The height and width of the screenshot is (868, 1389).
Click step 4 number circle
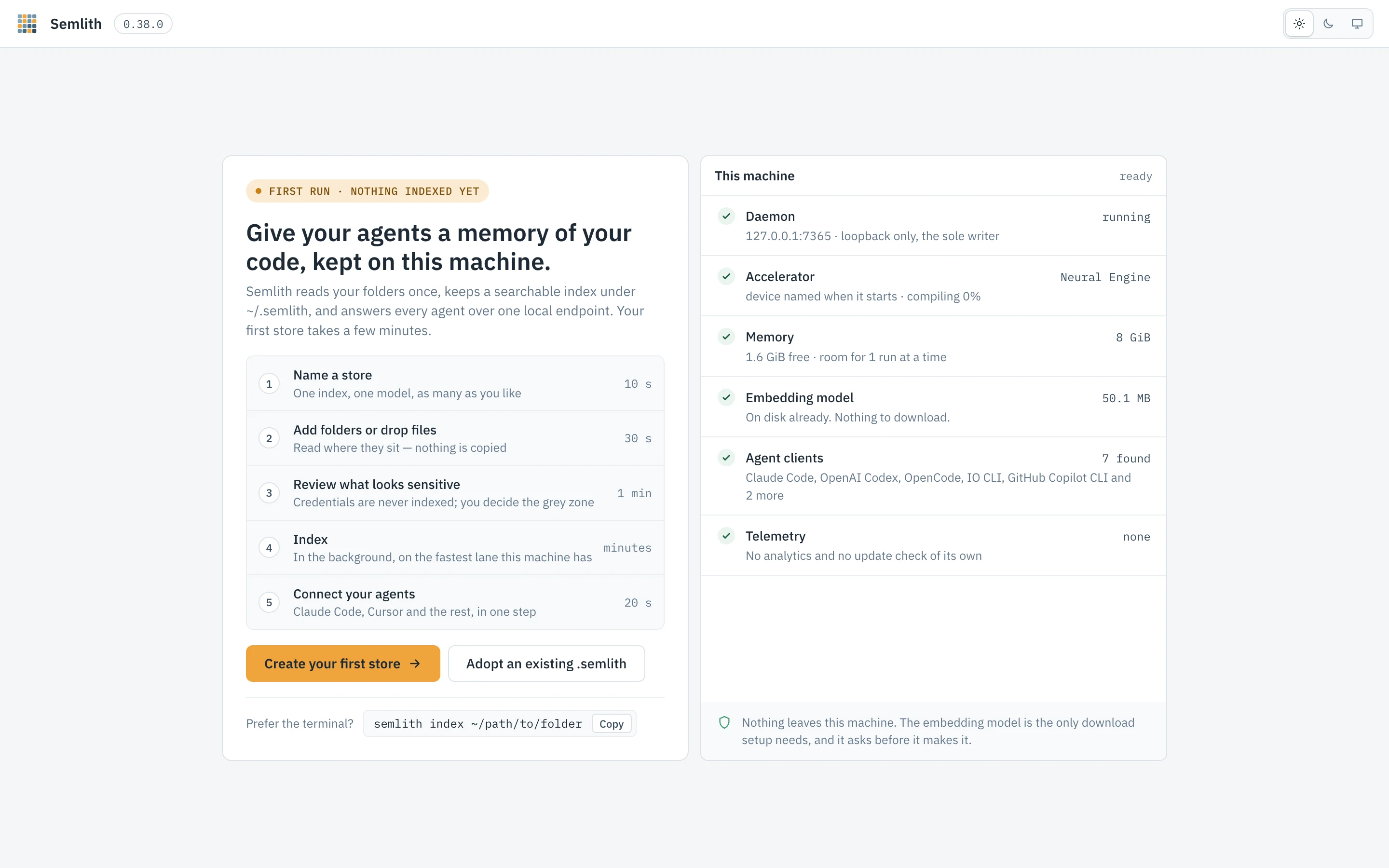(x=269, y=548)
